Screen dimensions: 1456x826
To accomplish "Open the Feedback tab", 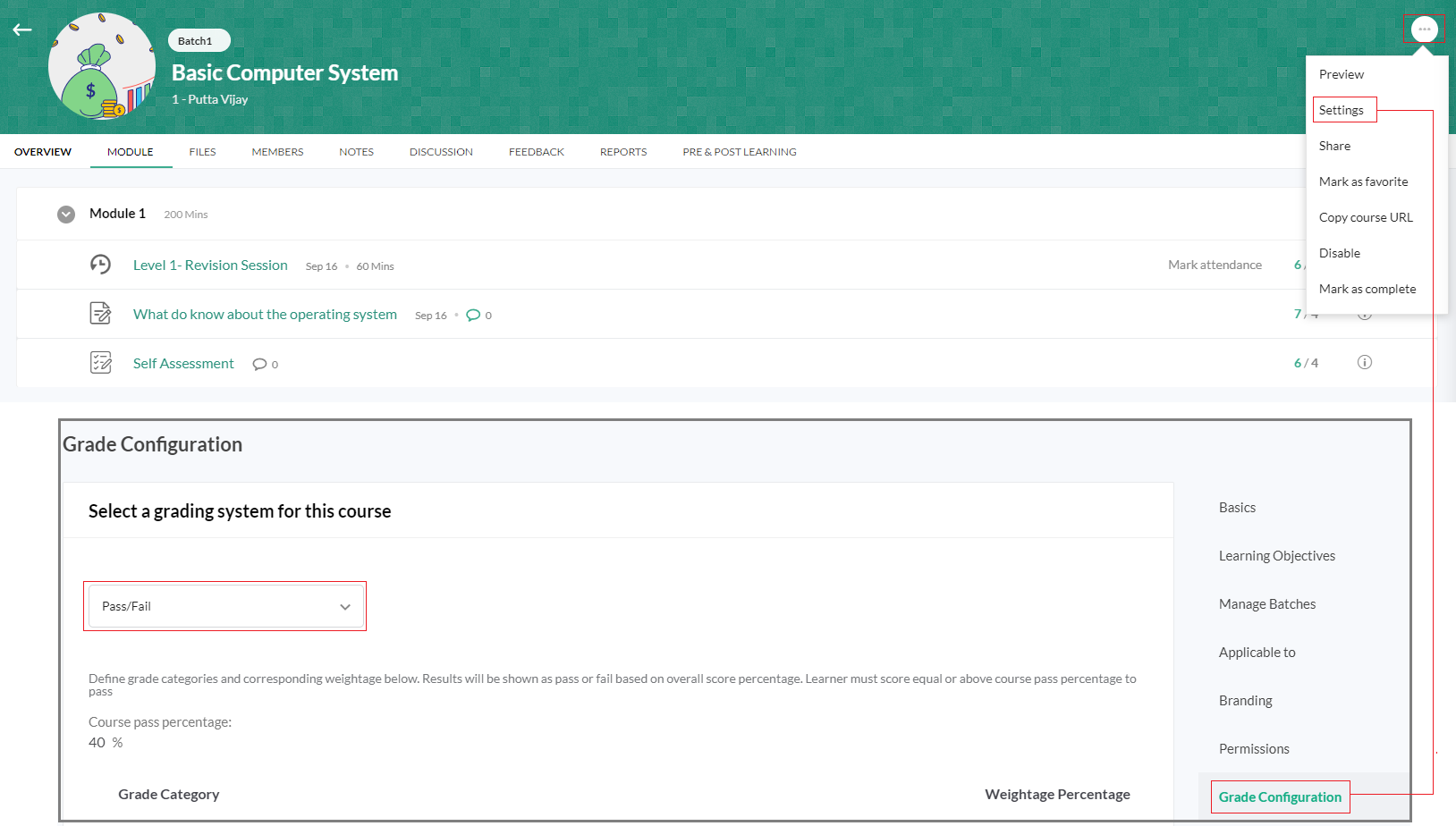I will pyautogui.click(x=537, y=152).
